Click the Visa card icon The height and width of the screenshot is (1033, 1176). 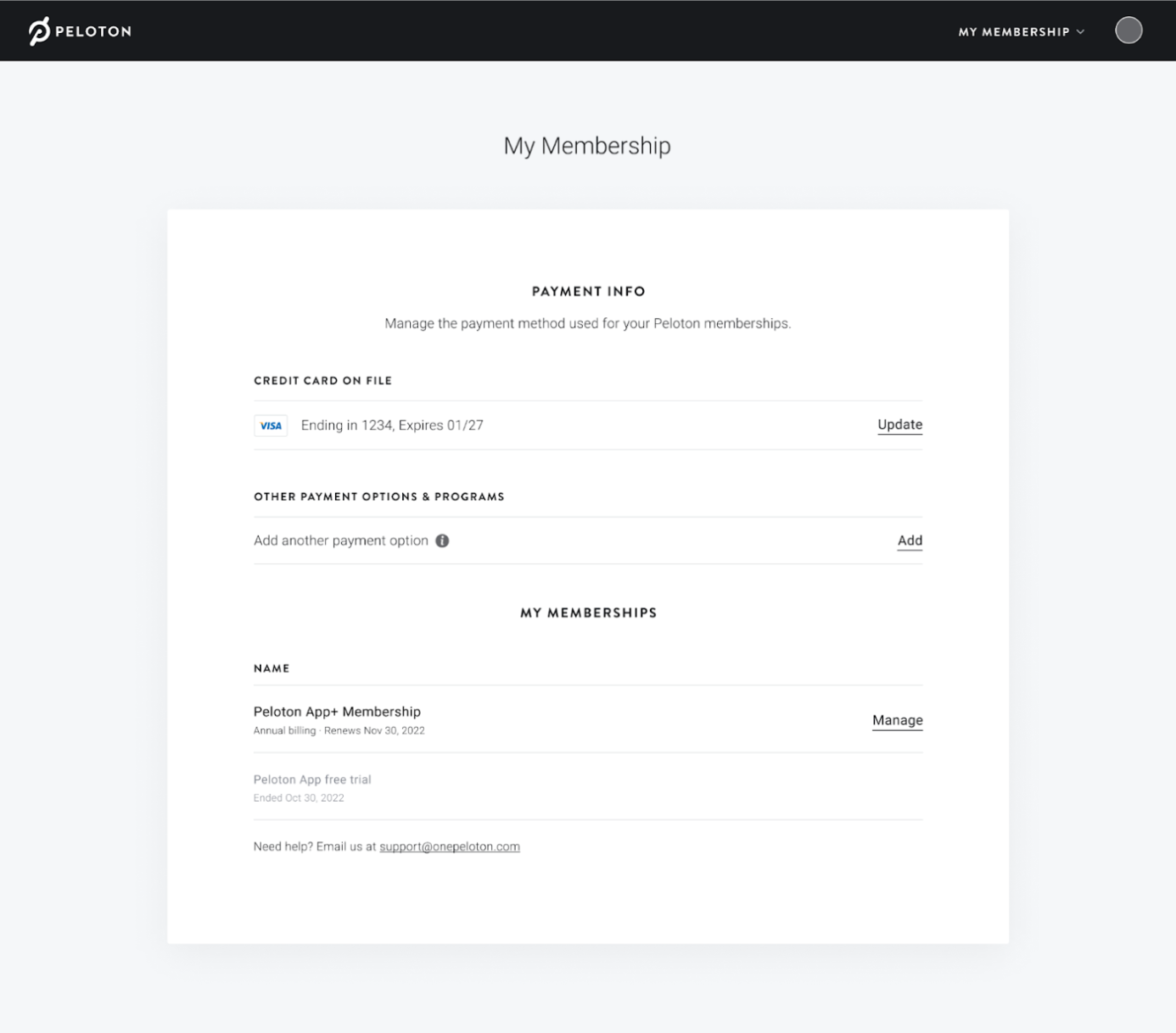271,426
